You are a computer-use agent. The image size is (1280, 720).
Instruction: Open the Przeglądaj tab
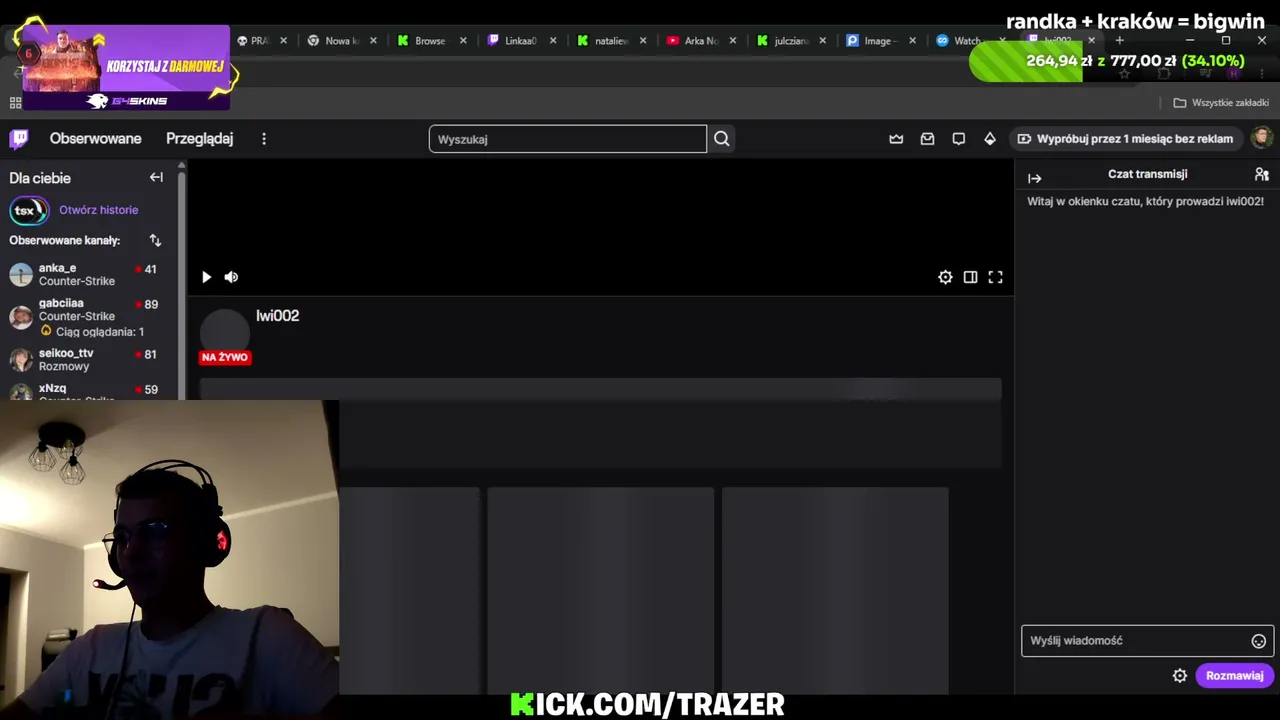pos(200,139)
